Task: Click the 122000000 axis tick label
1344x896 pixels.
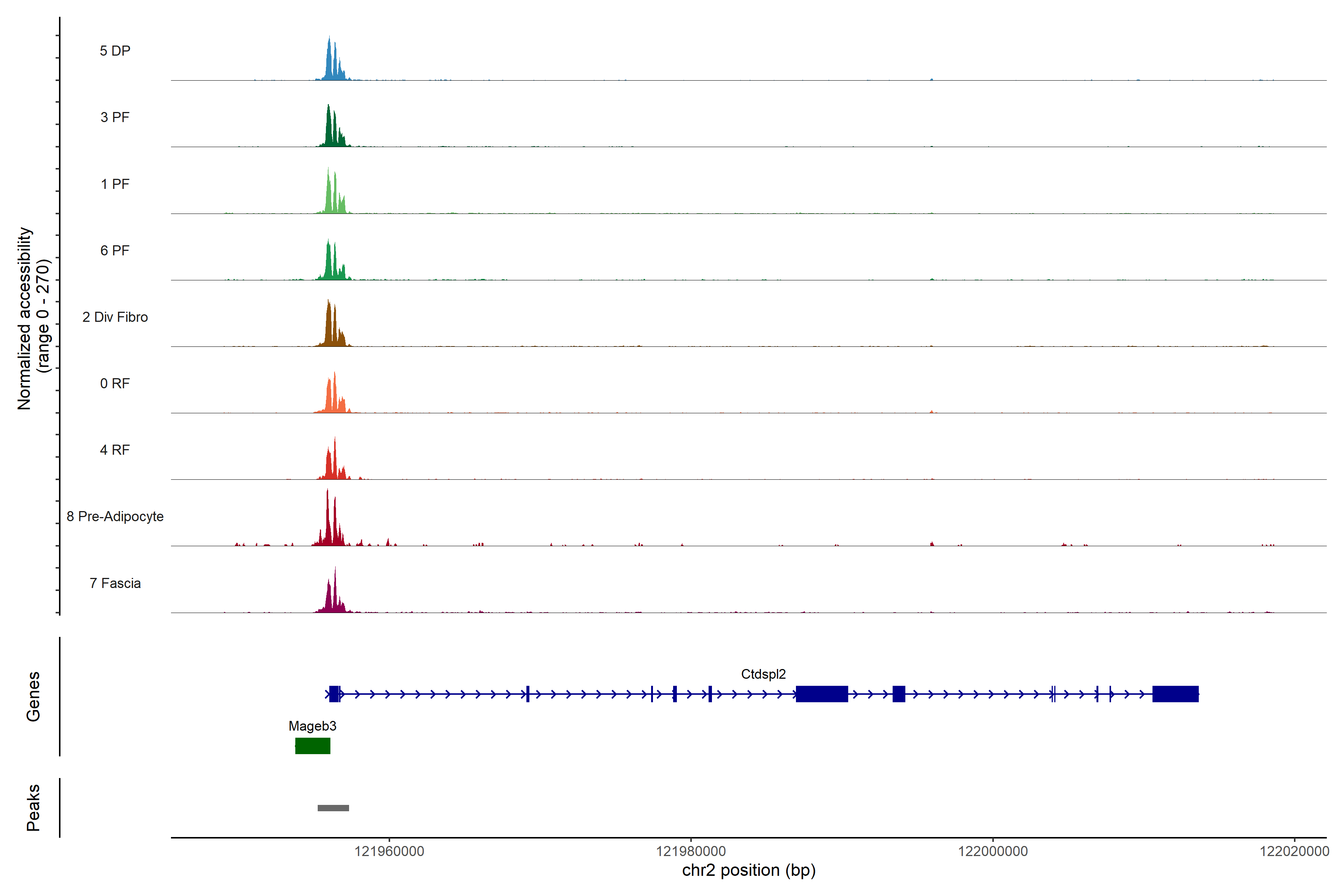Action: (993, 852)
